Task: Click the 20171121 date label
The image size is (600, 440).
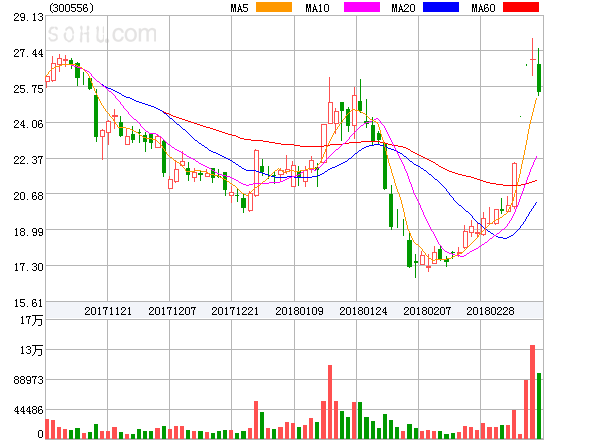Action: 108,311
